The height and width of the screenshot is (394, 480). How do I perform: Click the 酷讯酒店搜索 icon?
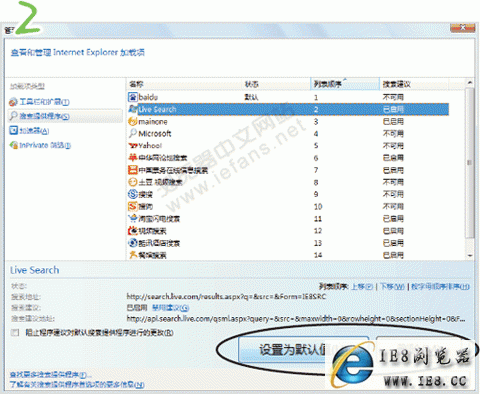coord(133,243)
